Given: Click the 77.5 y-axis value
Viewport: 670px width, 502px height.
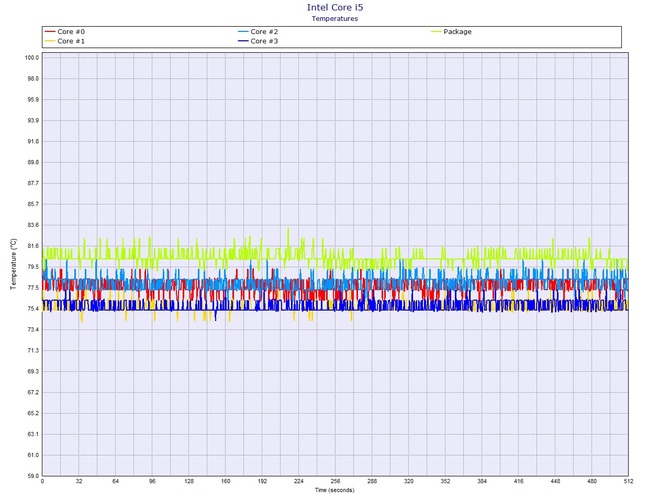Looking at the screenshot, I should click(x=33, y=288).
